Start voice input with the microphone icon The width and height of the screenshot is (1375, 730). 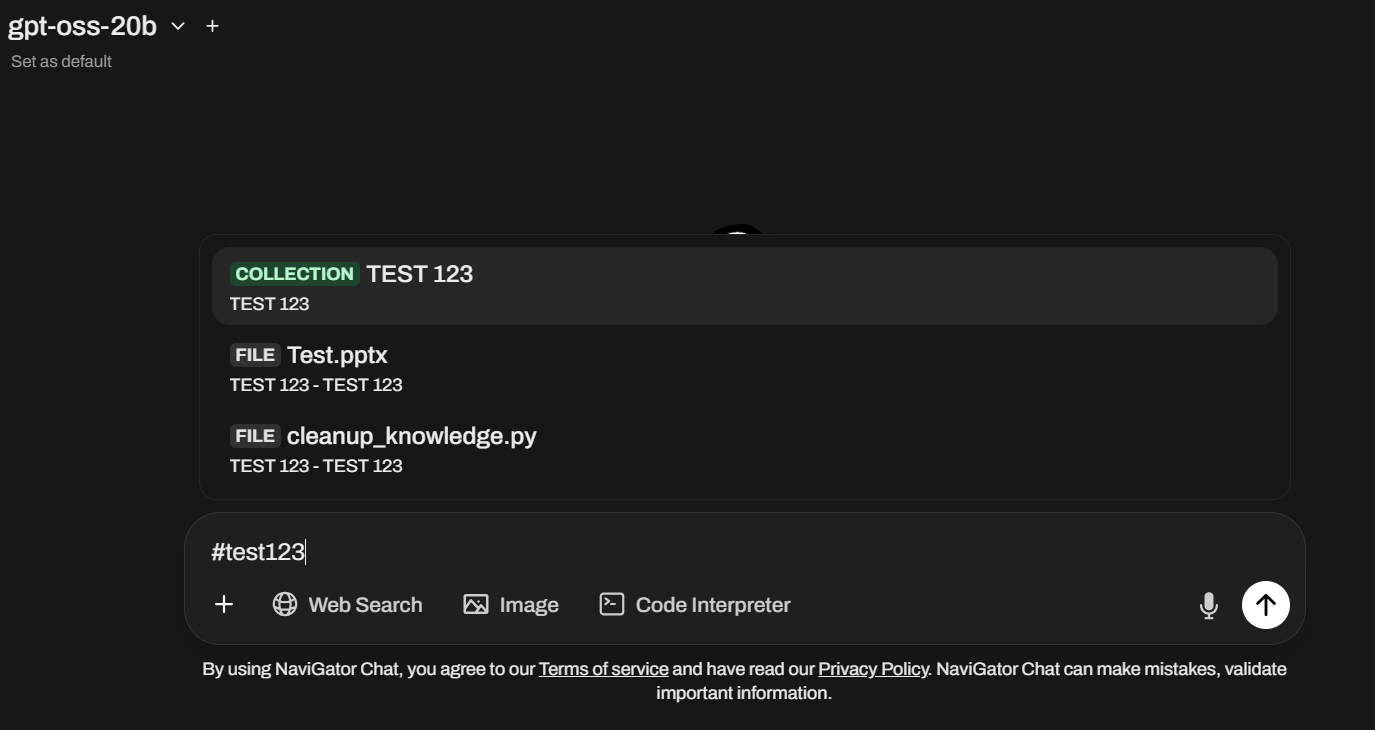point(1208,605)
